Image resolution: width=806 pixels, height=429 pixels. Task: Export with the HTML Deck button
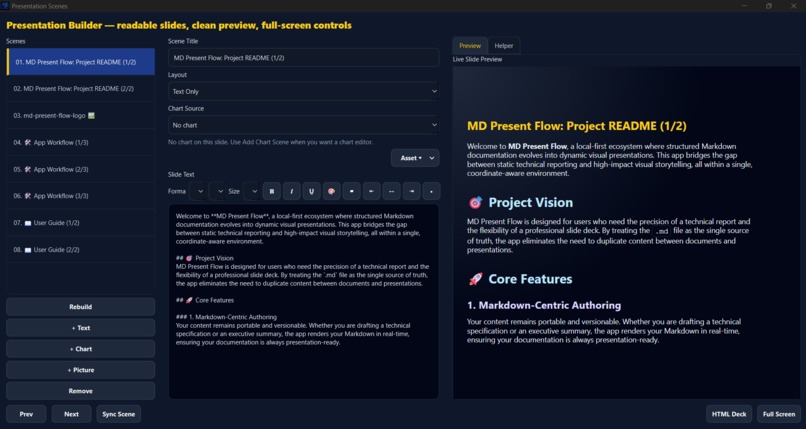pyautogui.click(x=729, y=414)
